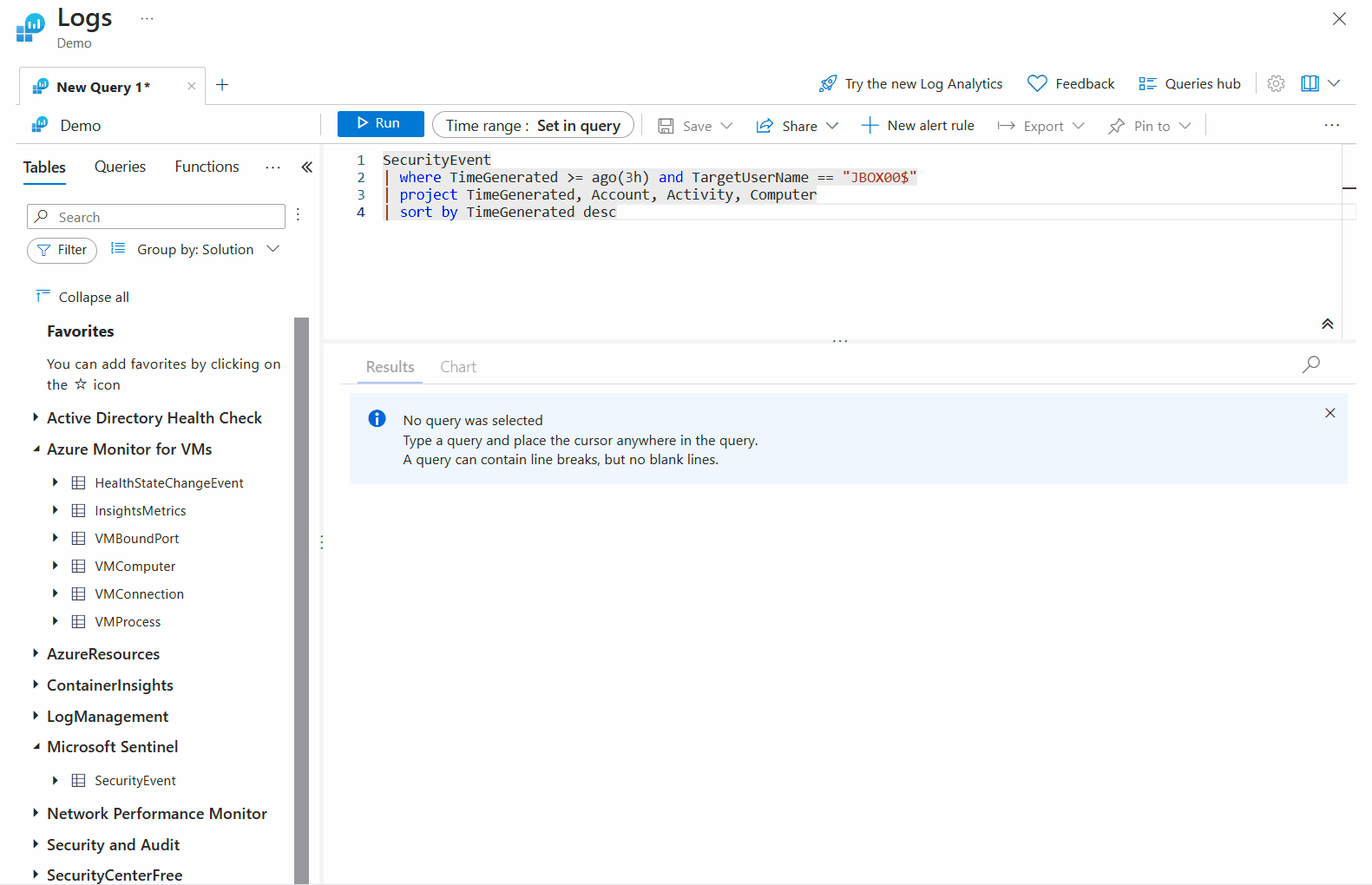Screen dimensions: 1372x885
Task: Switch to the Queries tab
Action: (120, 167)
